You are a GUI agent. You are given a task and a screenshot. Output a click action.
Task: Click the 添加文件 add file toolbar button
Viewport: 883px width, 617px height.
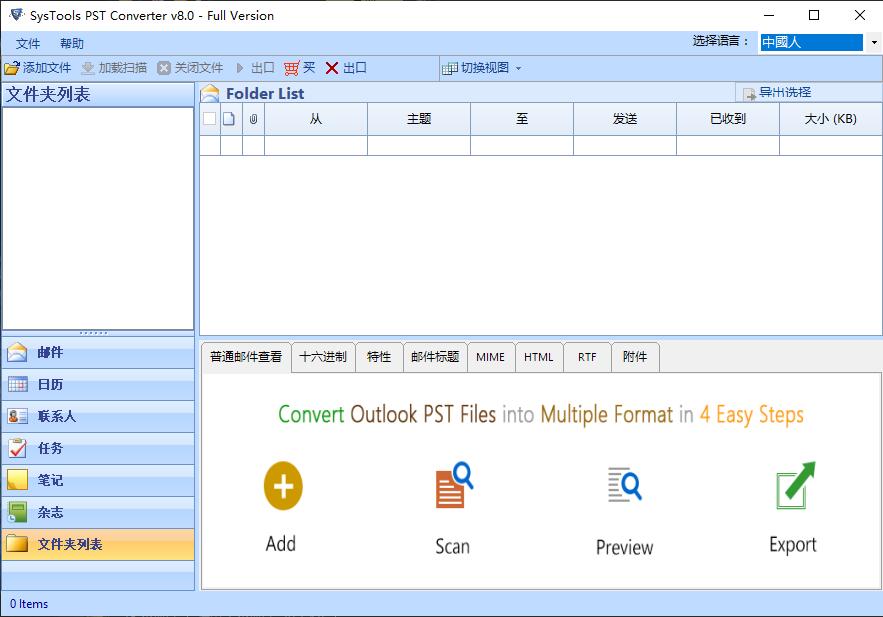[x=38, y=68]
